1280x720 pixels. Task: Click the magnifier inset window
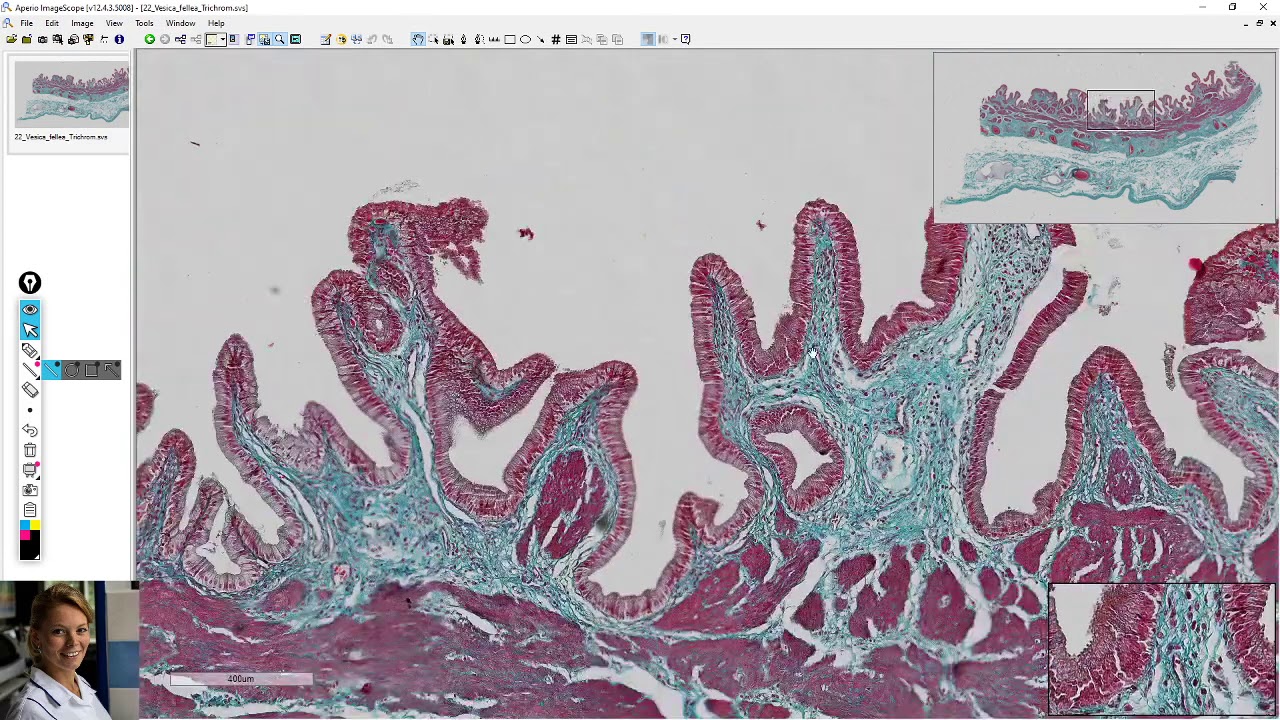[x=1162, y=649]
